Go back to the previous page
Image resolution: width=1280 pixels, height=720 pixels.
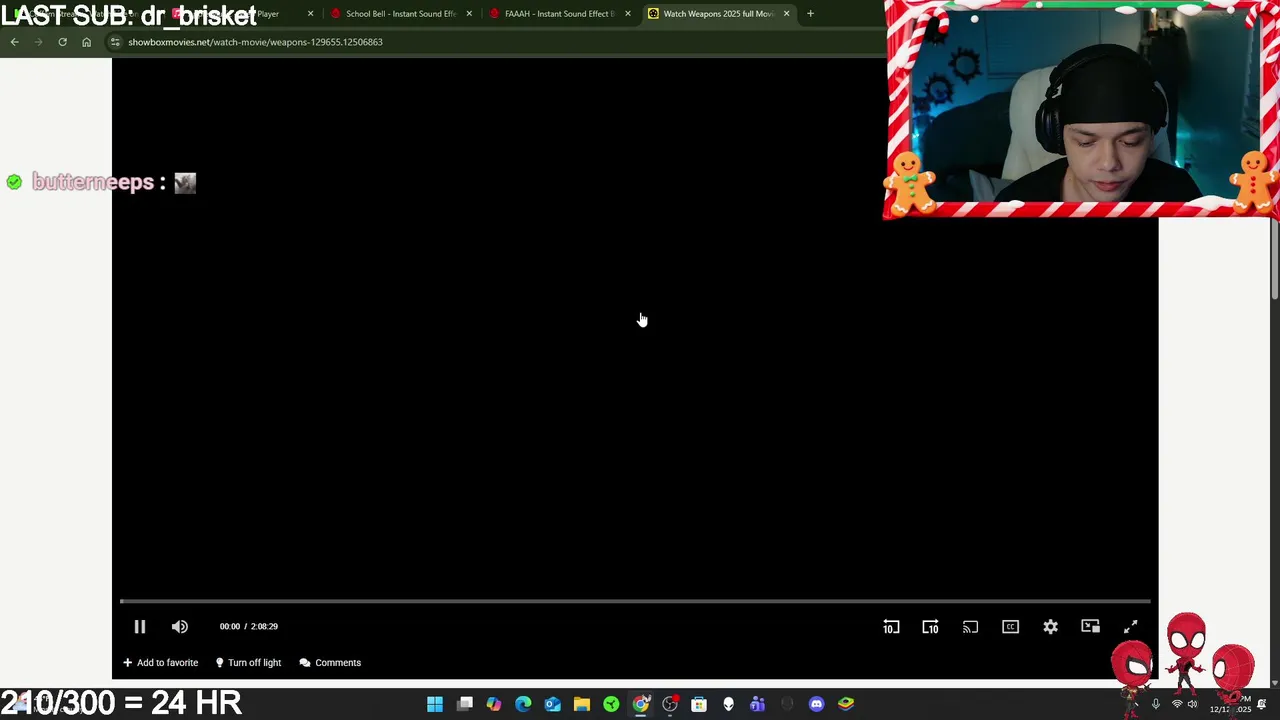pos(14,42)
